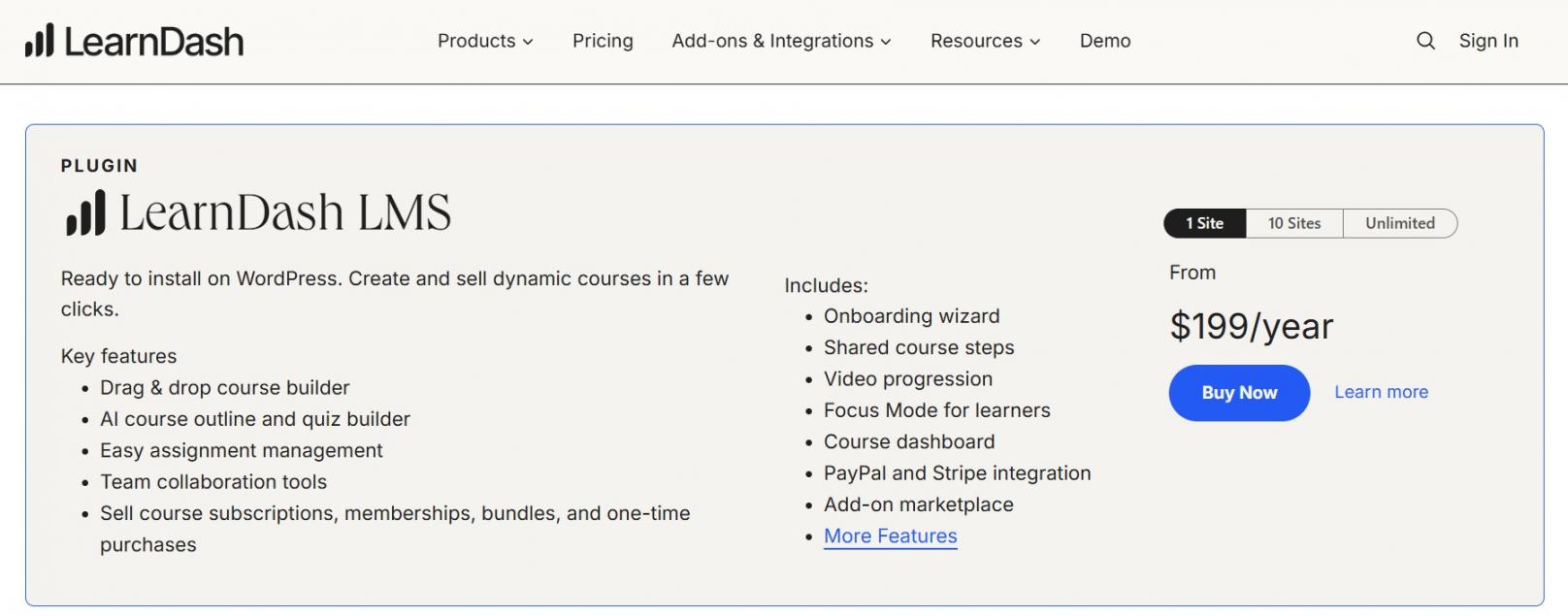
Task: Click the Sign In link
Action: [x=1488, y=41]
